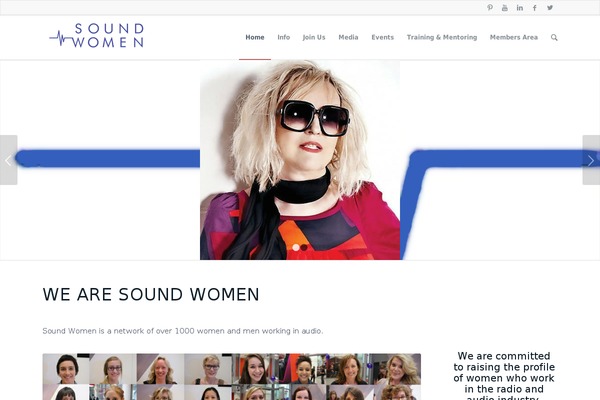600x400 pixels.
Task: Open the Training & Mentoring menu
Action: click(442, 37)
